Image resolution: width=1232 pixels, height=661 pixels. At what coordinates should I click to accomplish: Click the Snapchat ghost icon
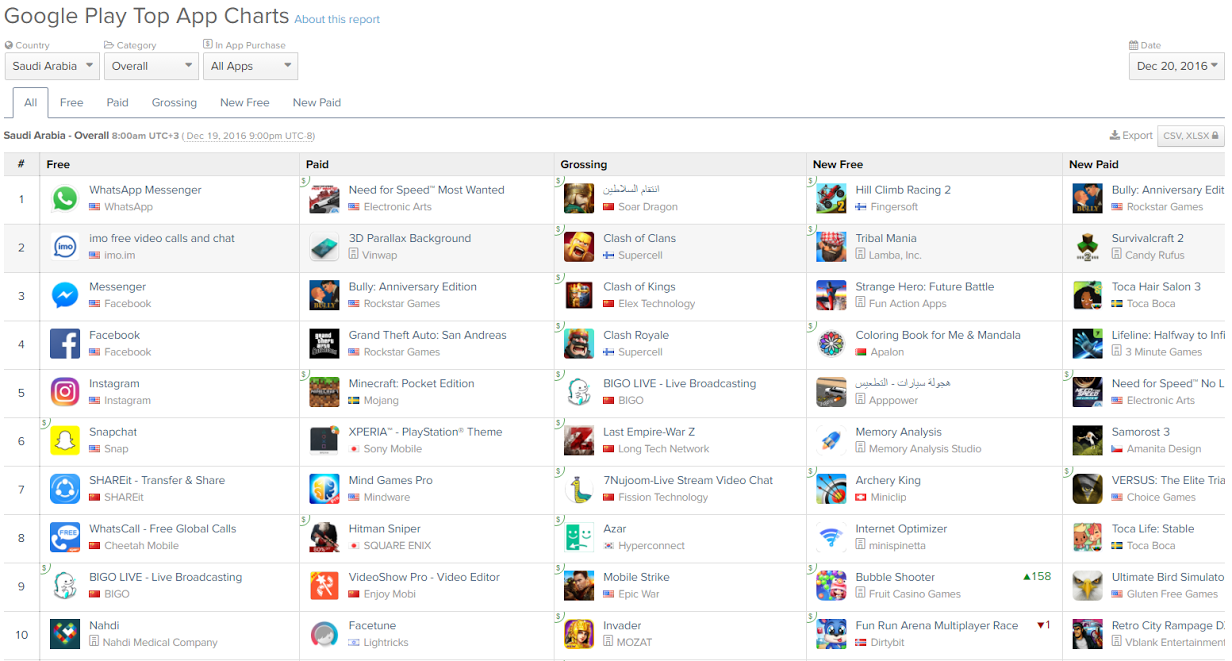[x=65, y=440]
